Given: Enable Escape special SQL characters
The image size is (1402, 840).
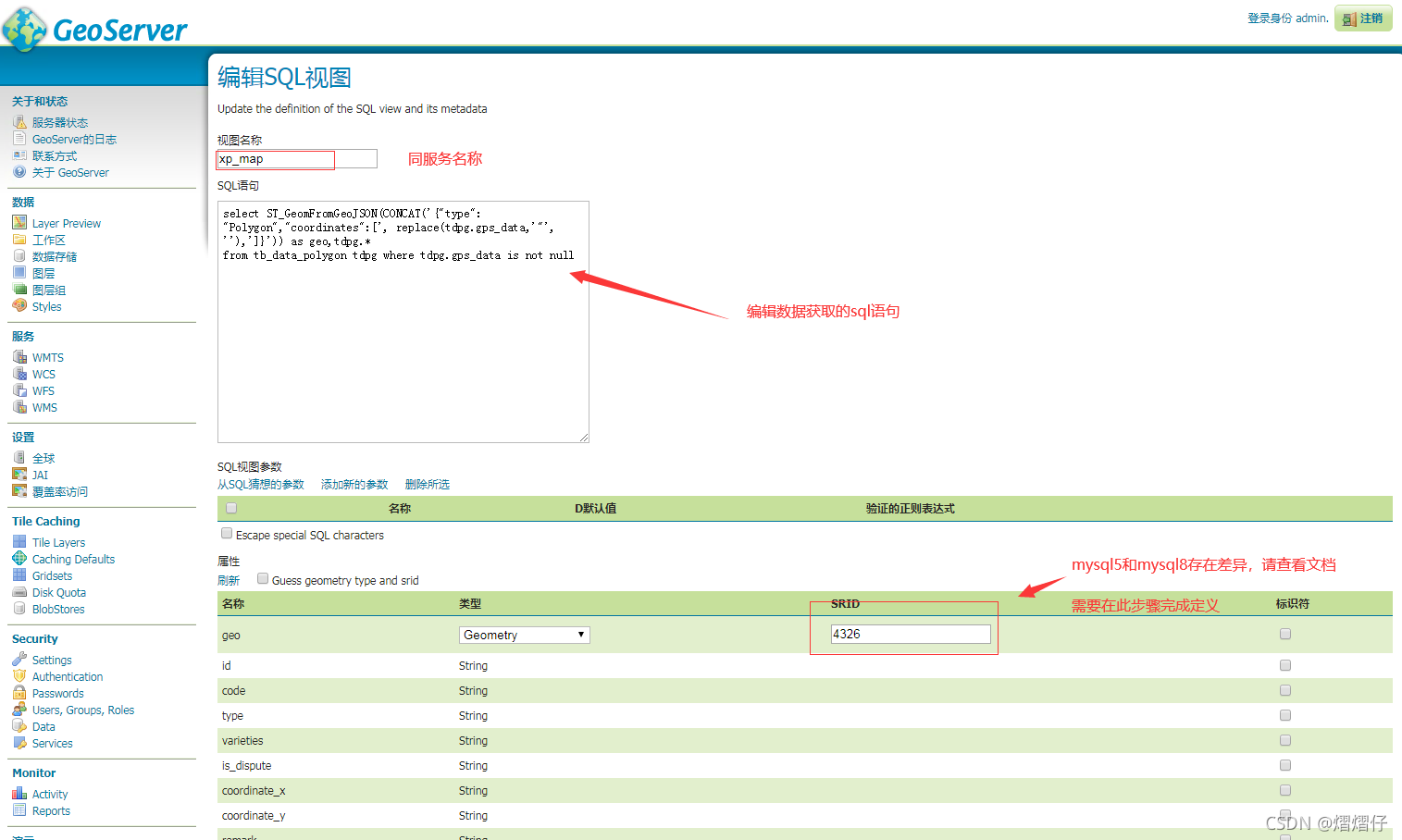Looking at the screenshot, I should click(227, 534).
